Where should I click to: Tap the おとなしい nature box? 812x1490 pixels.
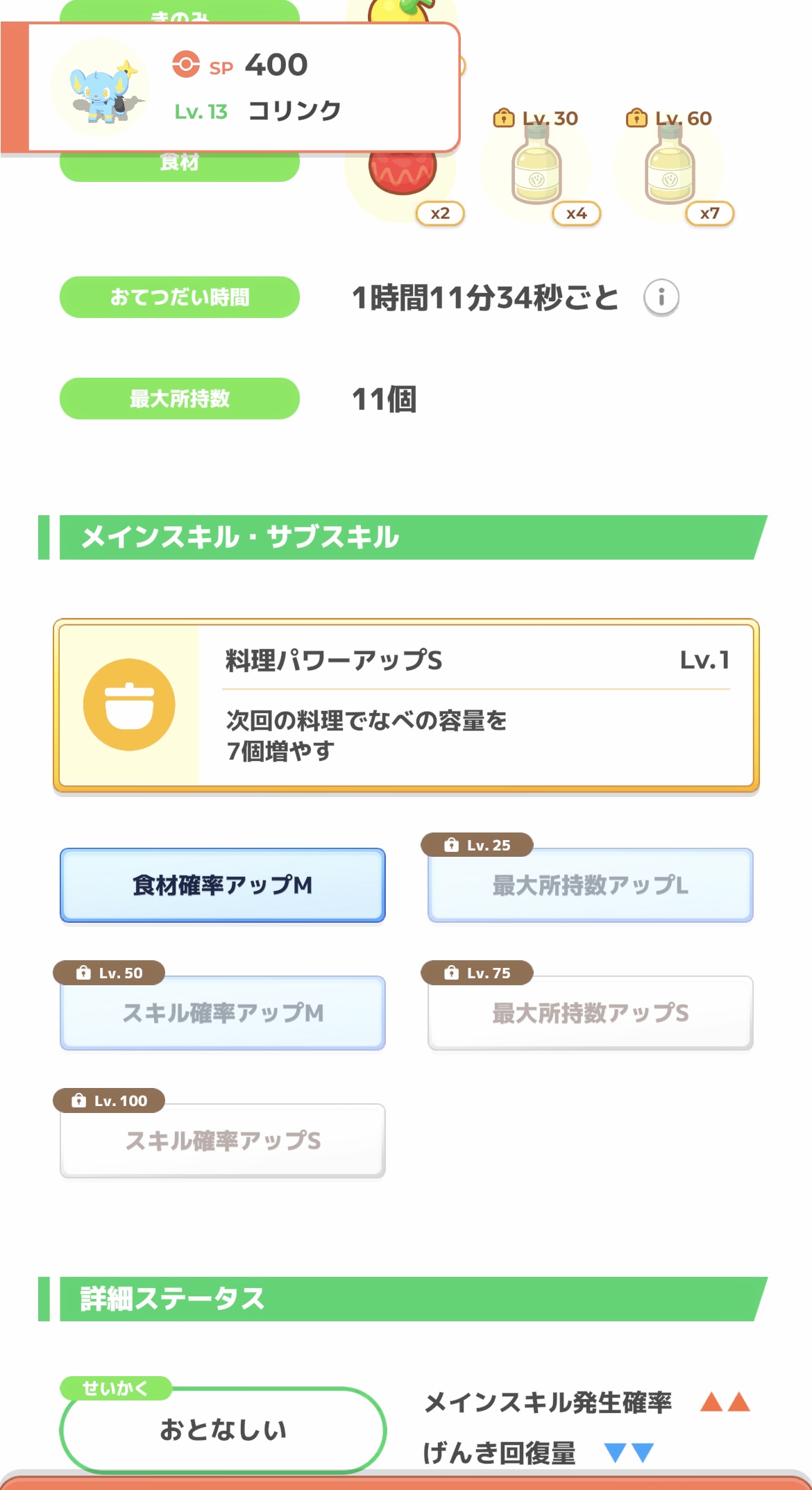222,1430
